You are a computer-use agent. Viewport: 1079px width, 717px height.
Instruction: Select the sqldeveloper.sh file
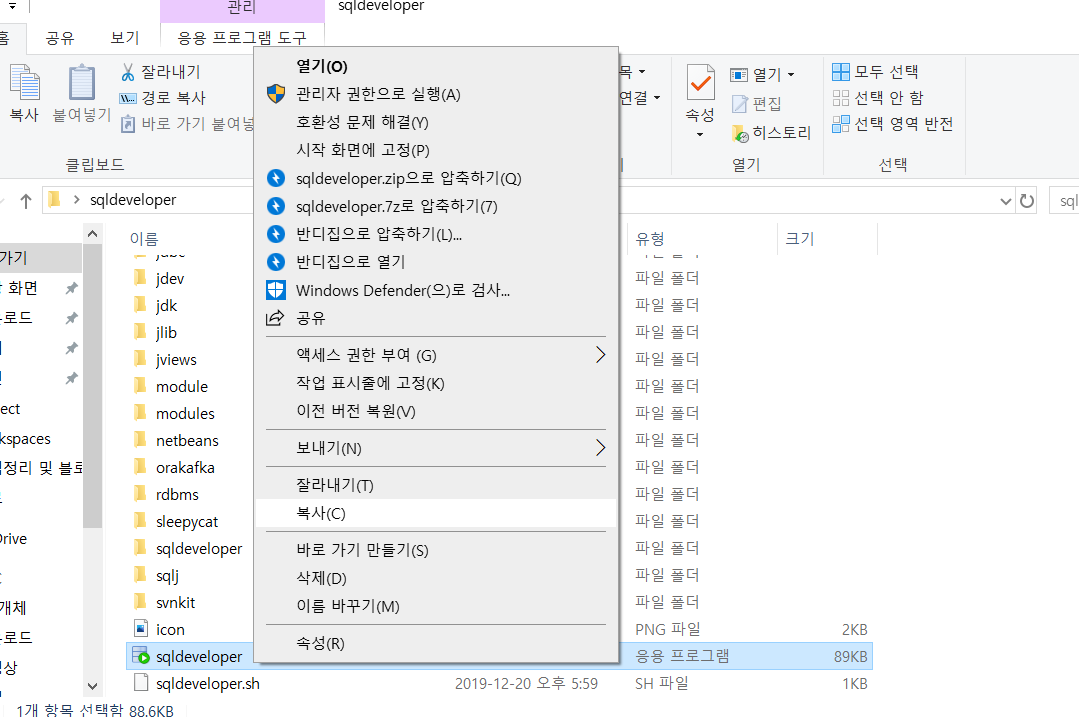click(x=207, y=683)
